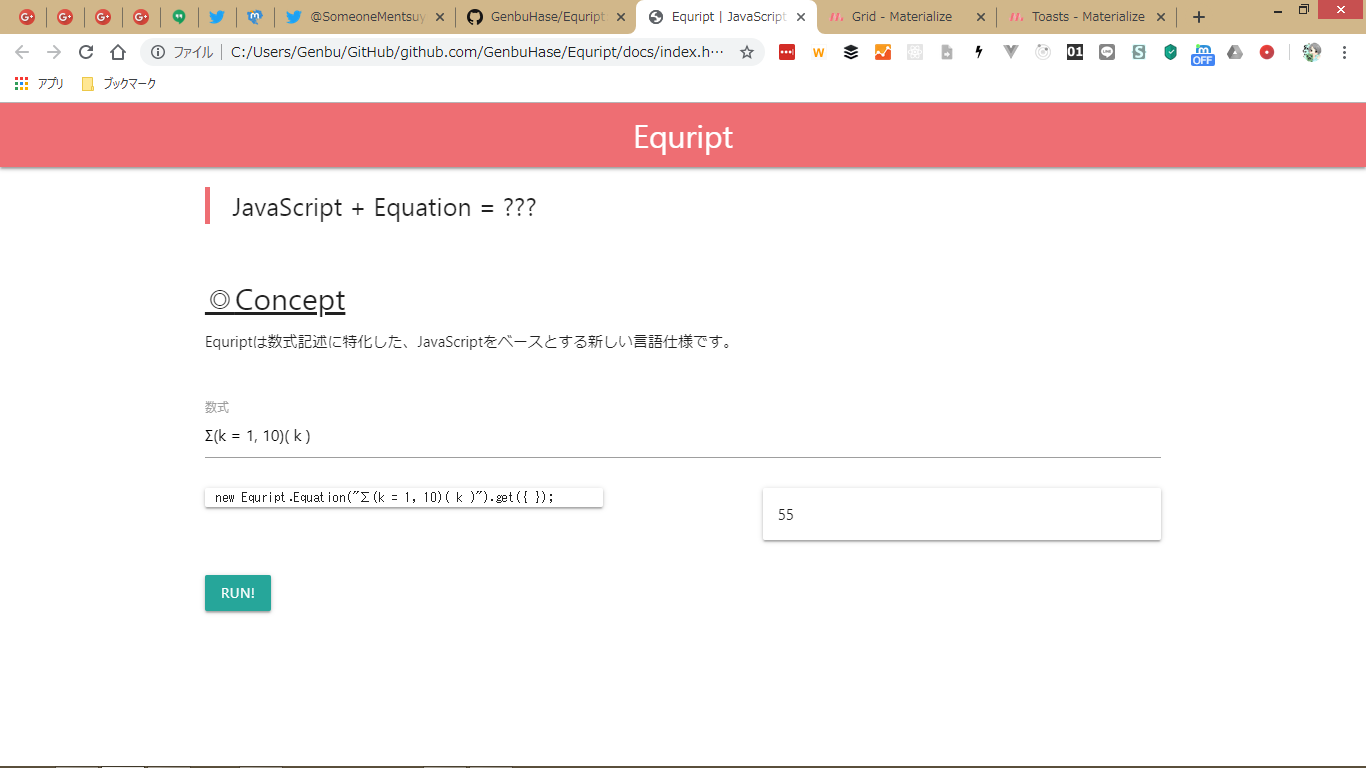Switch to the Grid - Materialize tab
The height and width of the screenshot is (768, 1366).
(x=900, y=17)
